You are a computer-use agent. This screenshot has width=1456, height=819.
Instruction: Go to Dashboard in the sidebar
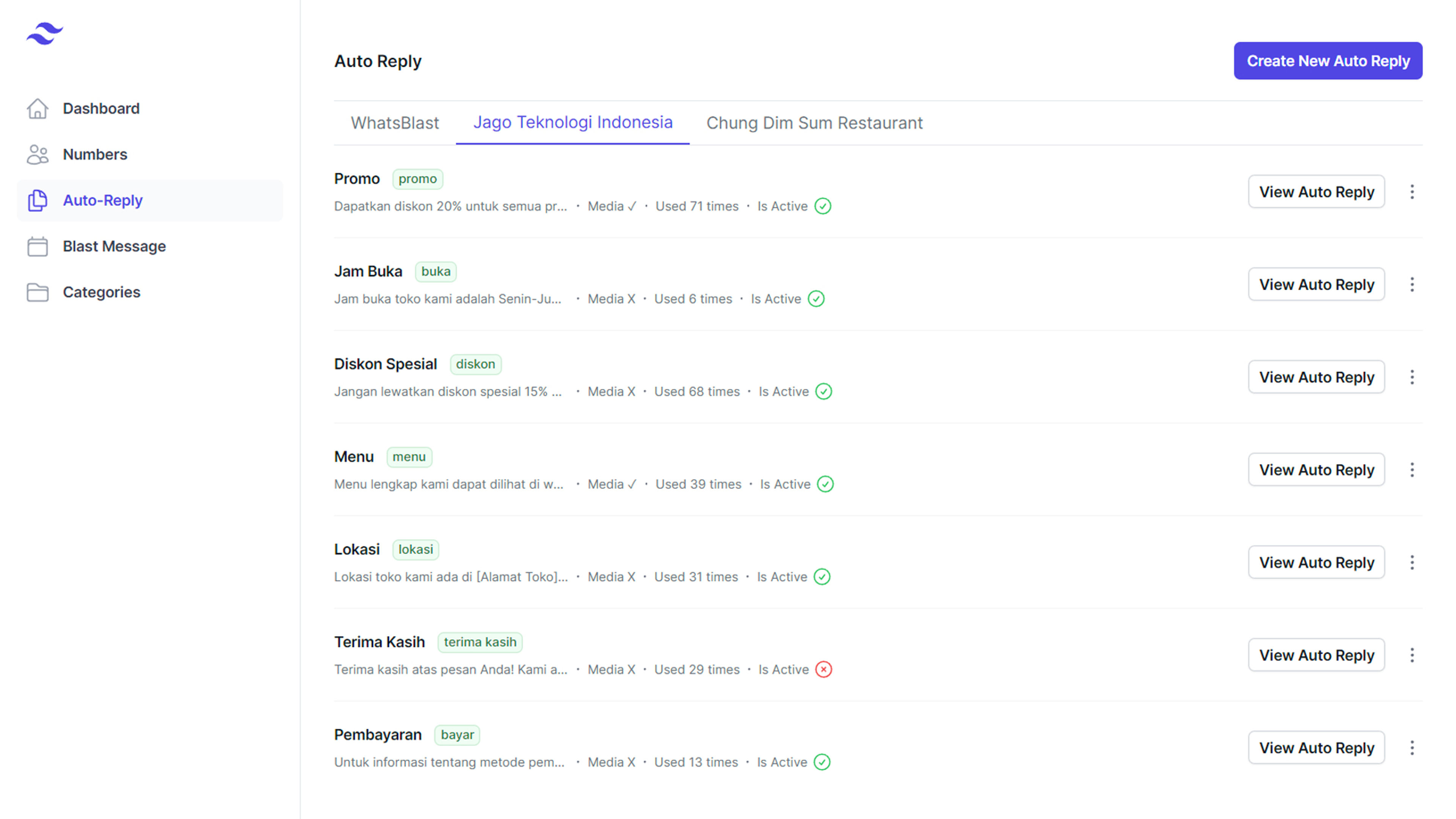(150, 108)
